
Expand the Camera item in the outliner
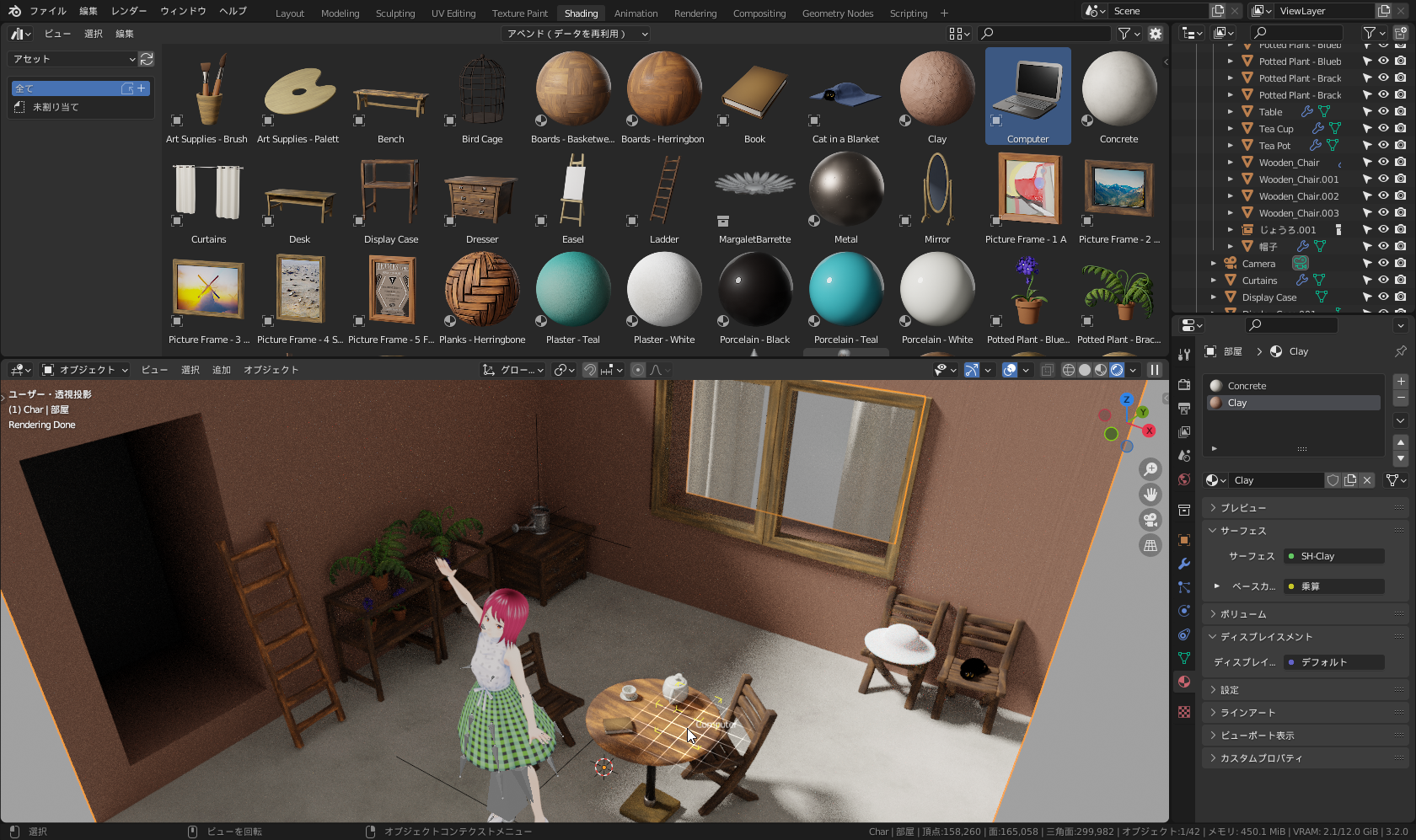pos(1213,263)
